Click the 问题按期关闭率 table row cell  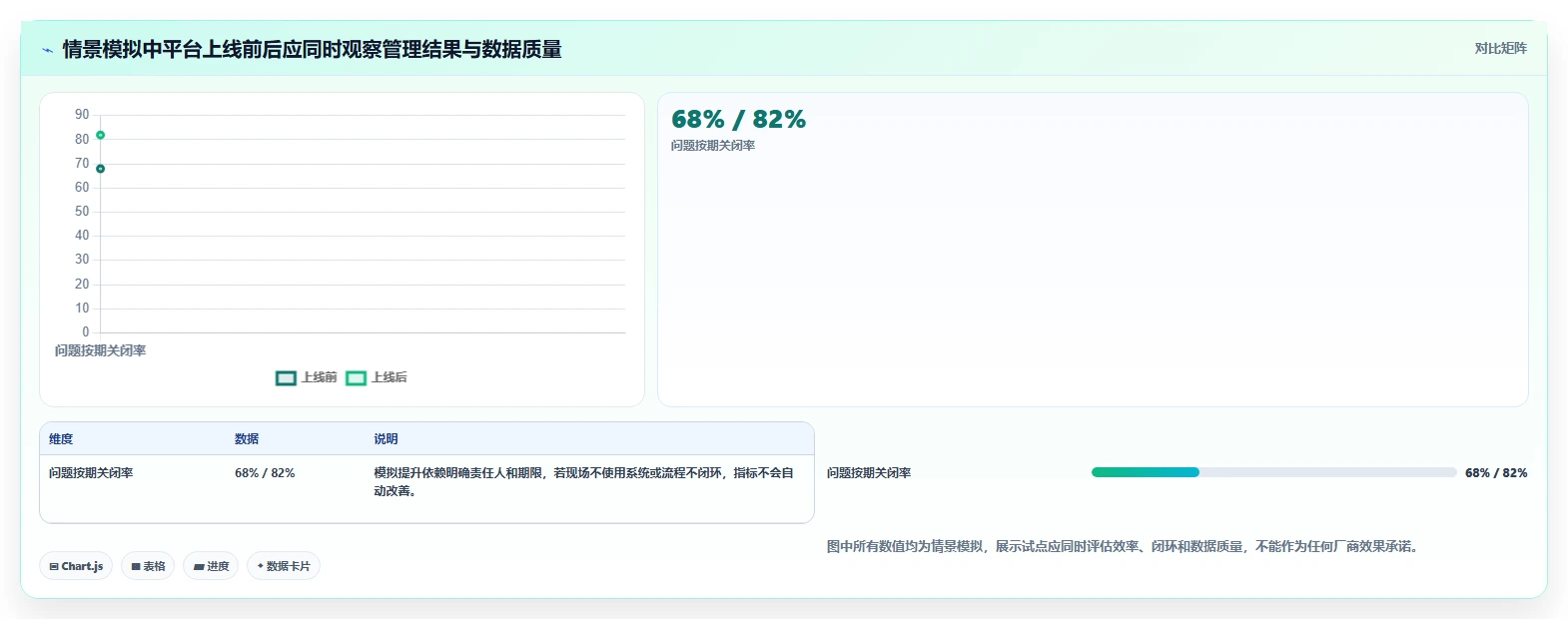click(91, 473)
